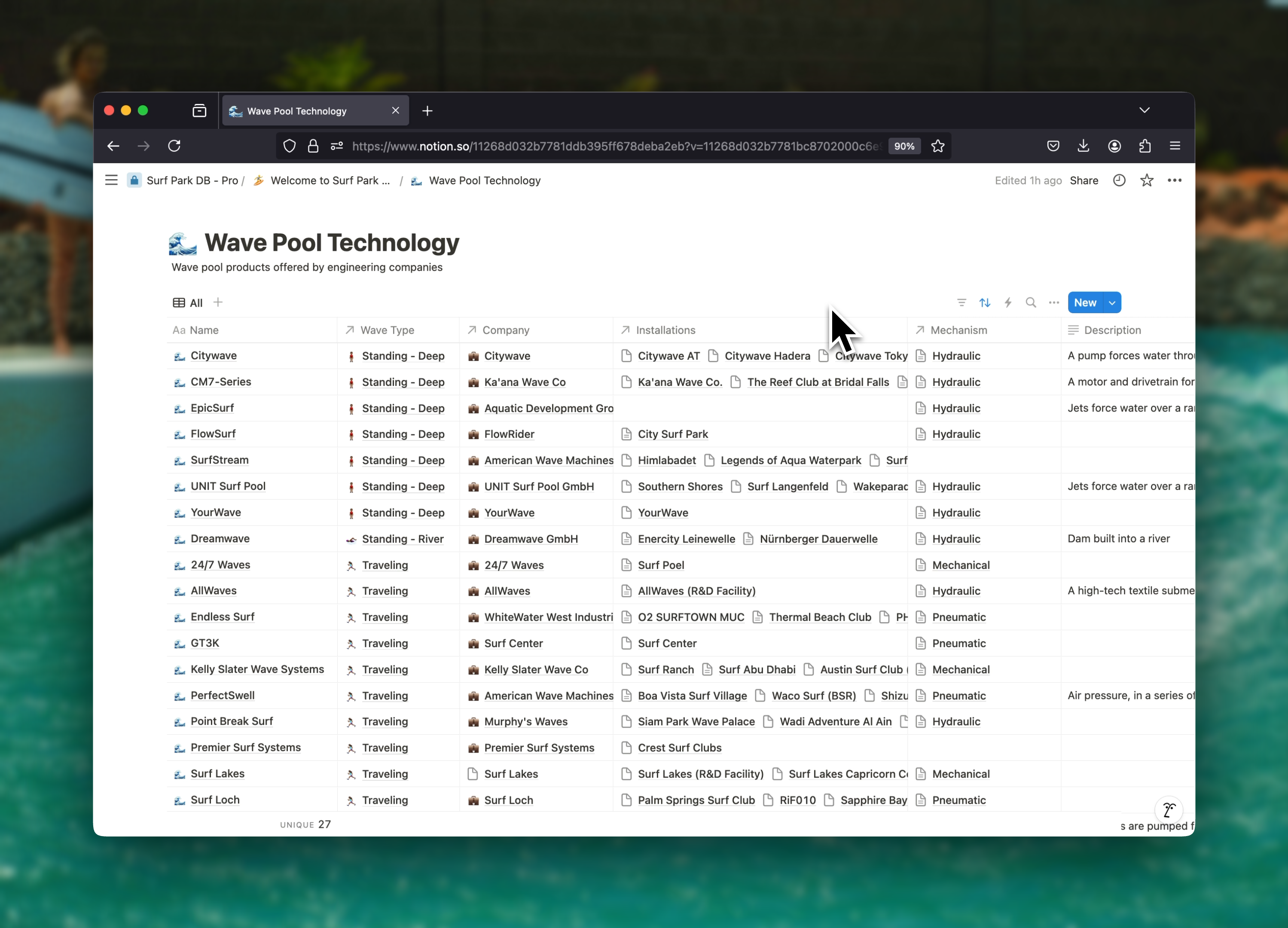
Task: Open Firefox View tab manager icon
Action: 199,111
